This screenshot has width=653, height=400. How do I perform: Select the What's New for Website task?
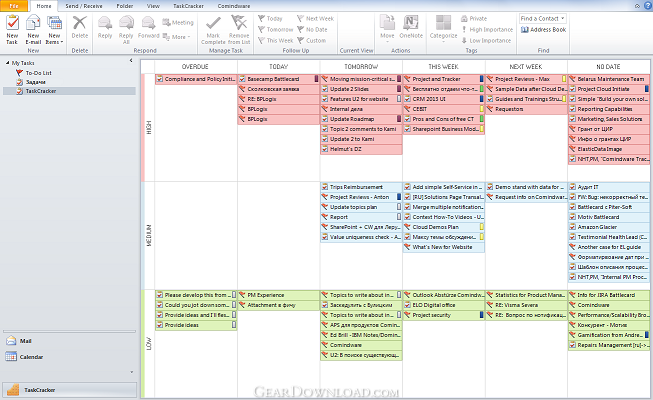tap(444, 247)
